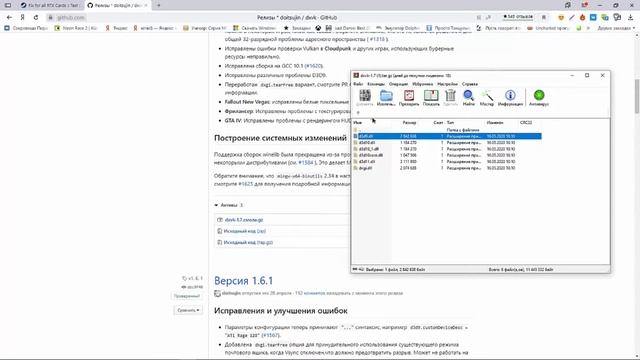Click the Yandex home 'Я' icon

[x=23, y=18]
